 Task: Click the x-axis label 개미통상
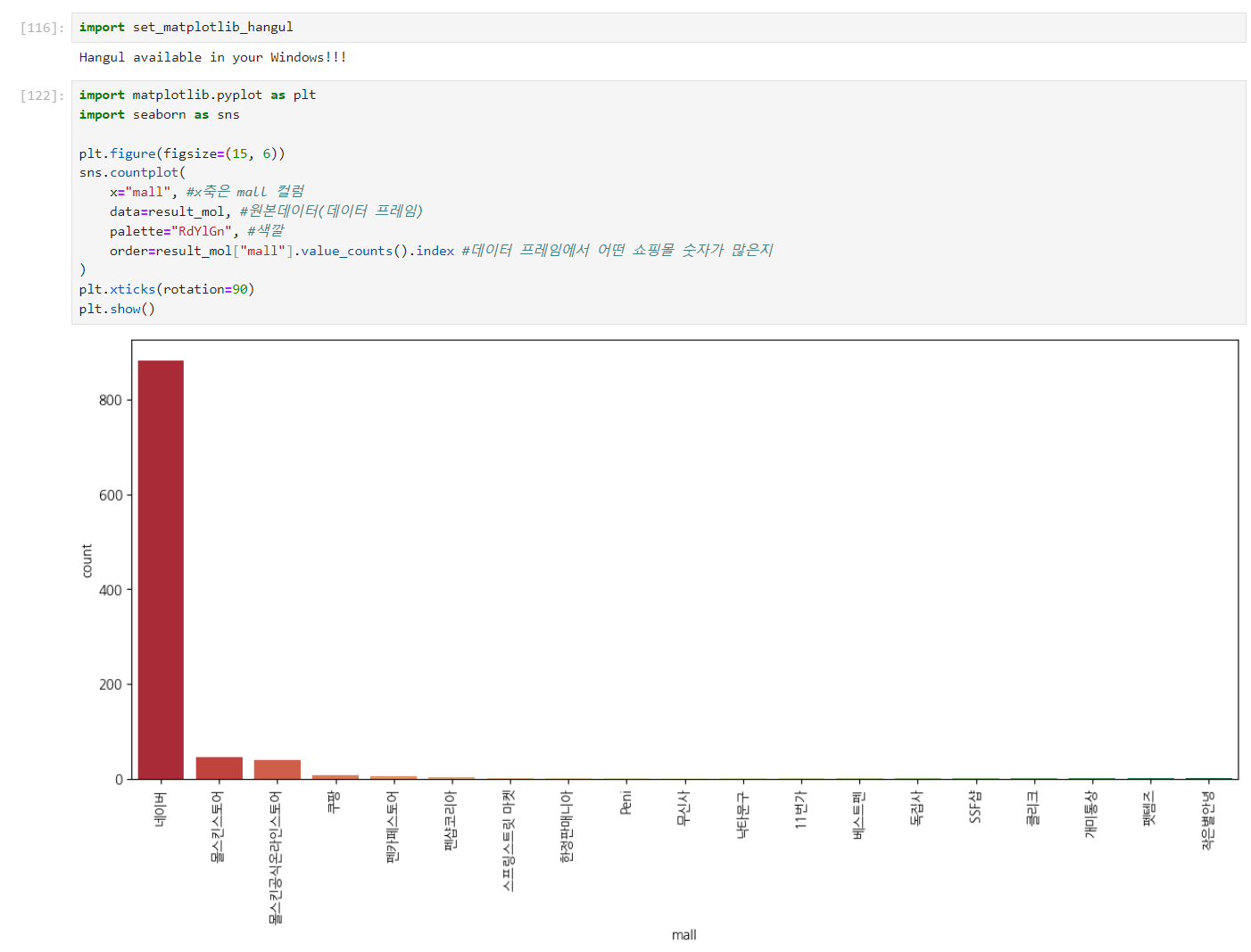pyautogui.click(x=1090, y=815)
